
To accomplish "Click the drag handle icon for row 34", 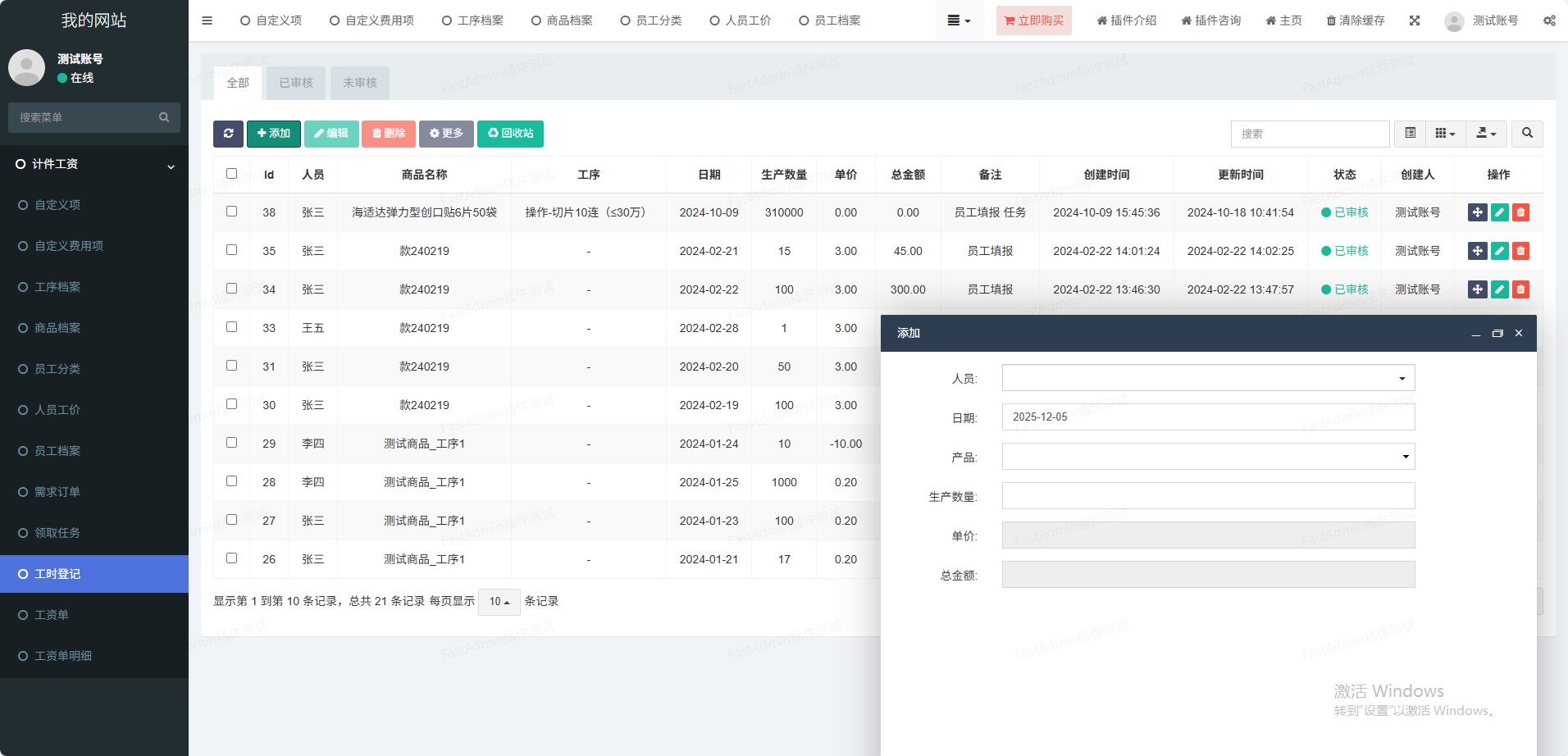I will (x=1477, y=289).
